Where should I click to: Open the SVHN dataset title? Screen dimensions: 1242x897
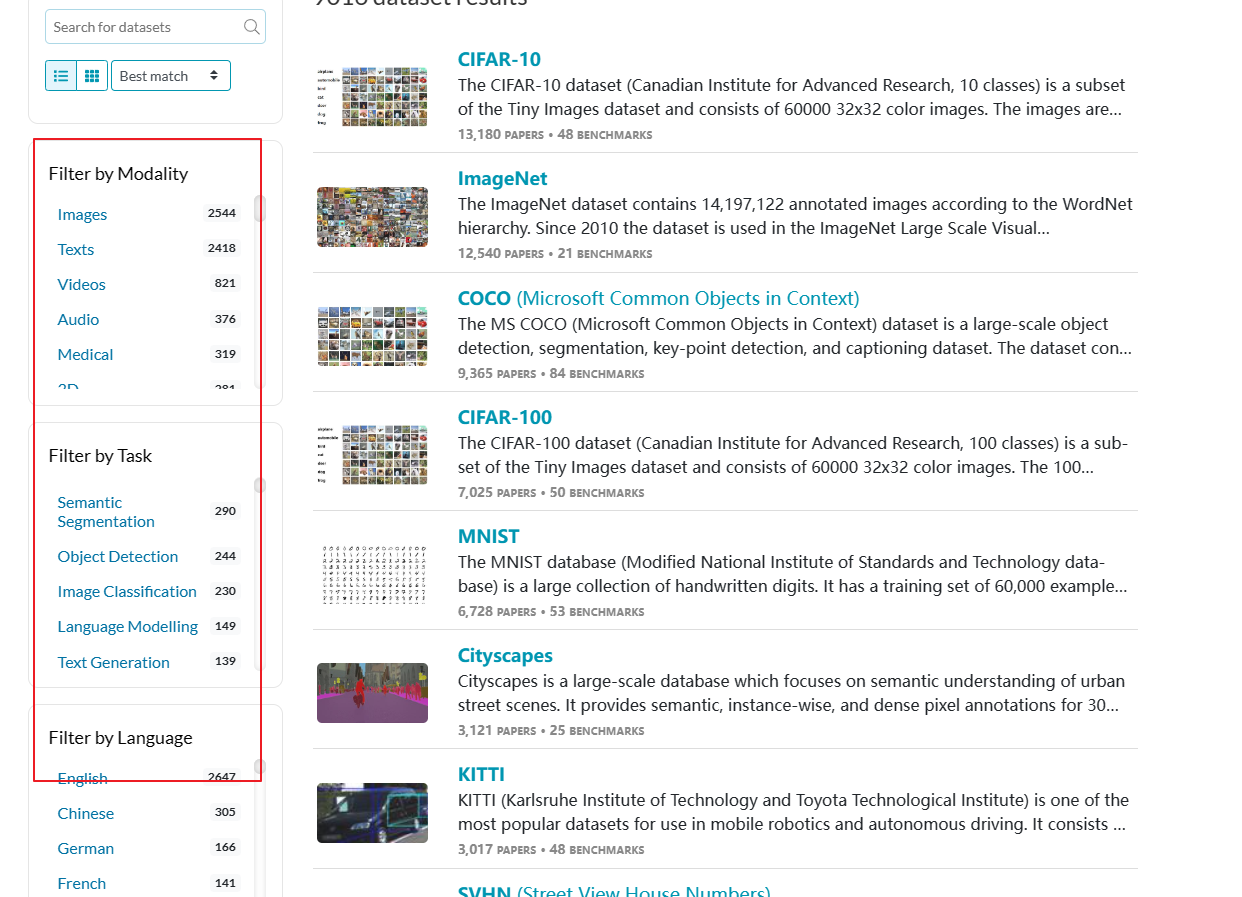point(614,891)
